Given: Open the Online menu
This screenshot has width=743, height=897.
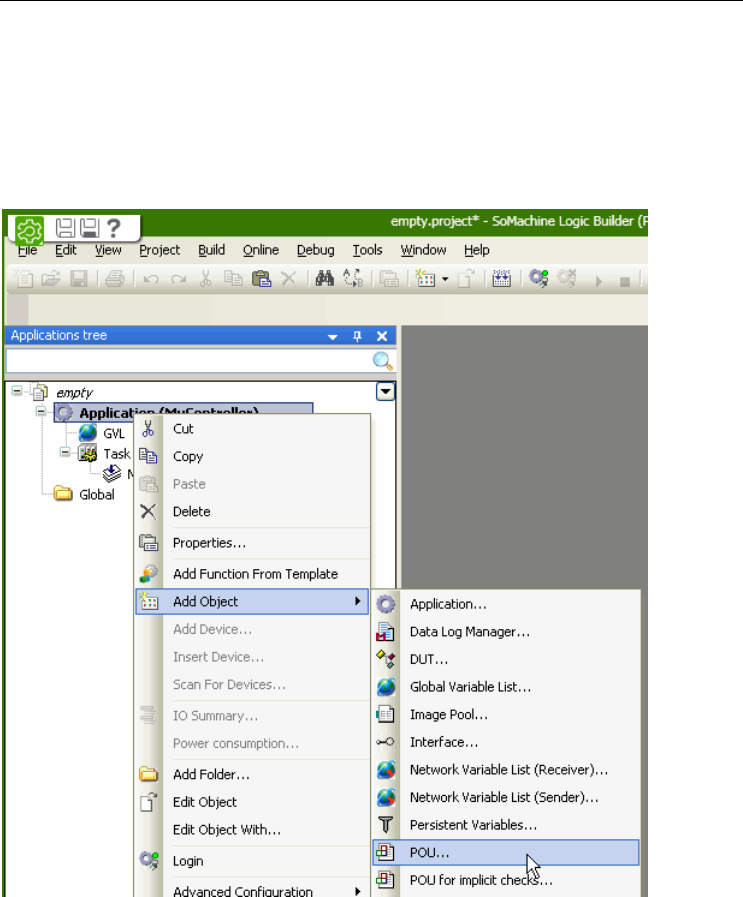Looking at the screenshot, I should pos(261,250).
